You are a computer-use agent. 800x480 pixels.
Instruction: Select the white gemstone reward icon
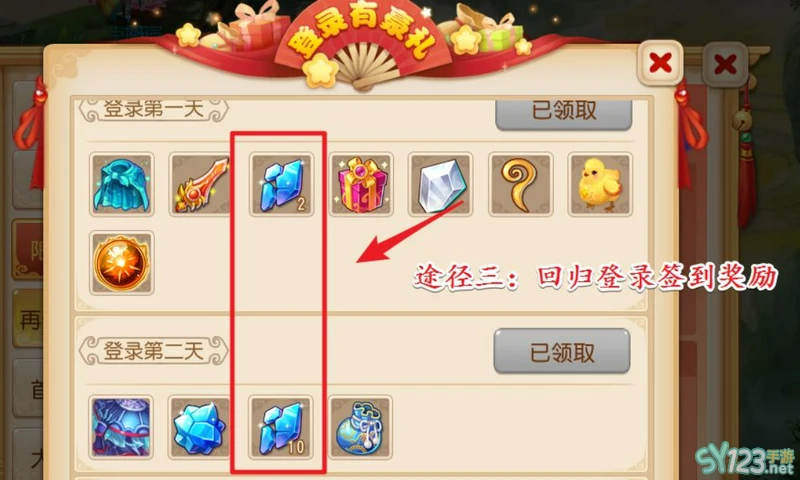pyautogui.click(x=440, y=185)
